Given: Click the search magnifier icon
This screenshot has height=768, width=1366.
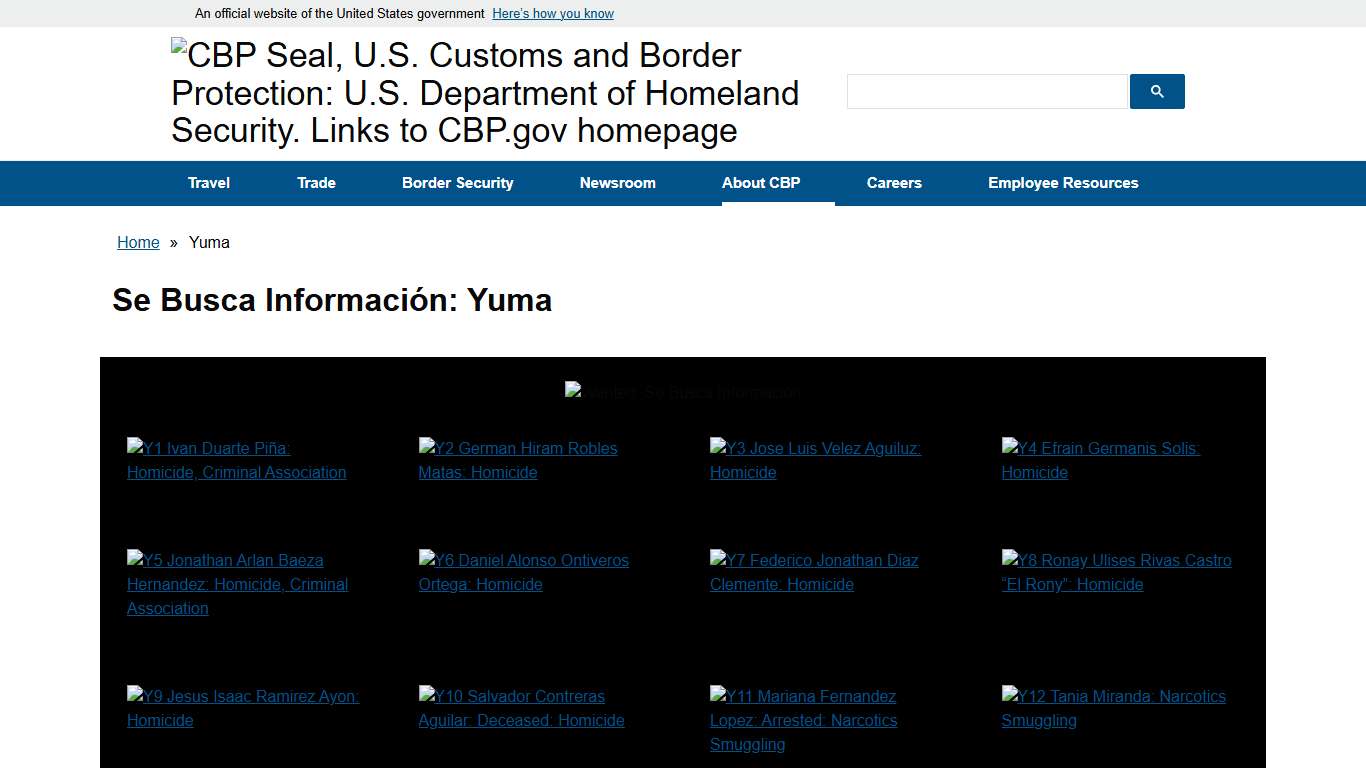Looking at the screenshot, I should coord(1156,91).
